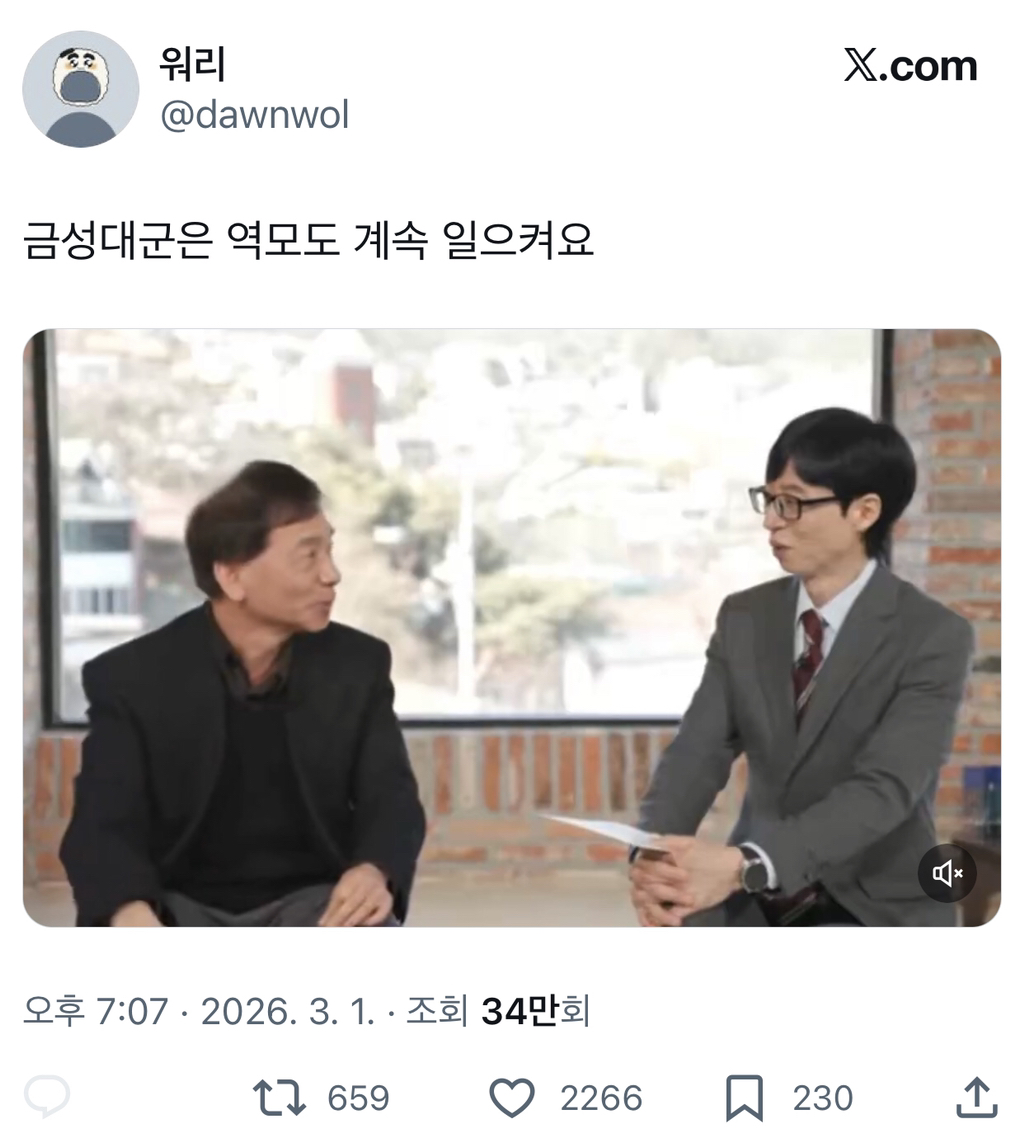This screenshot has height=1128, width=1024.
Task: View the 2266 likes count
Action: point(601,1099)
